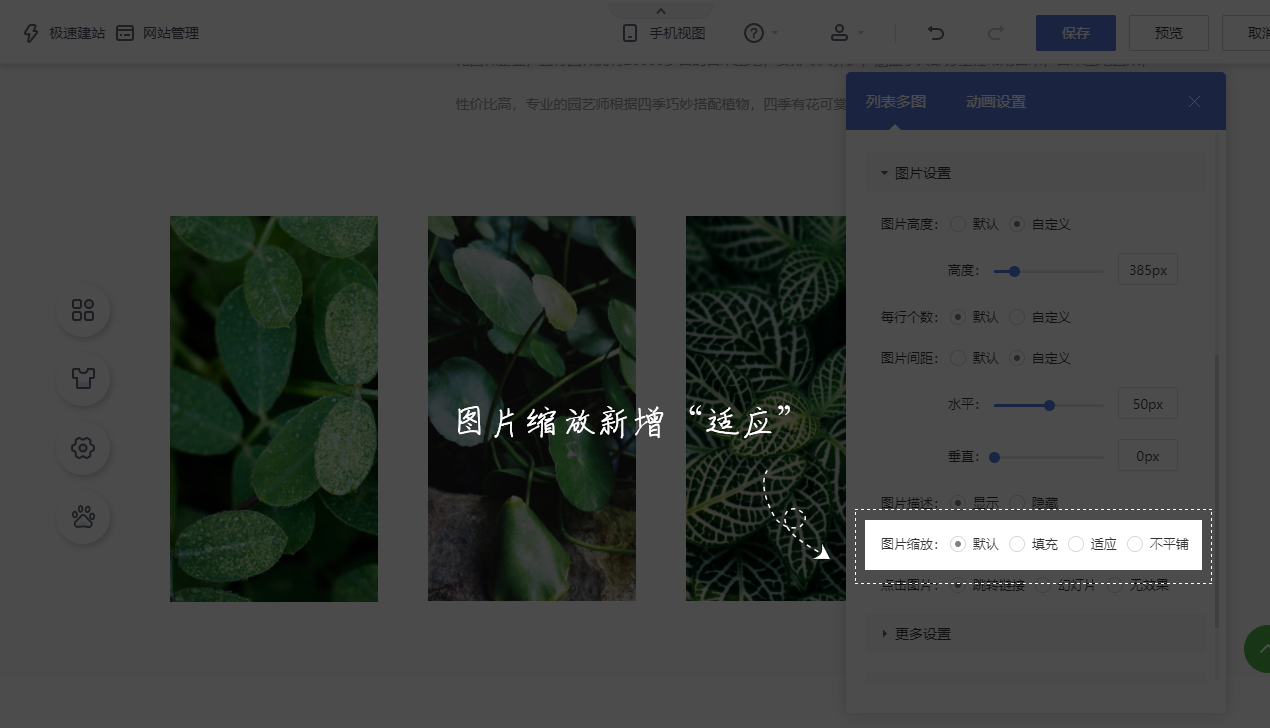Select 不平铺 for 图片缩放

point(1135,544)
